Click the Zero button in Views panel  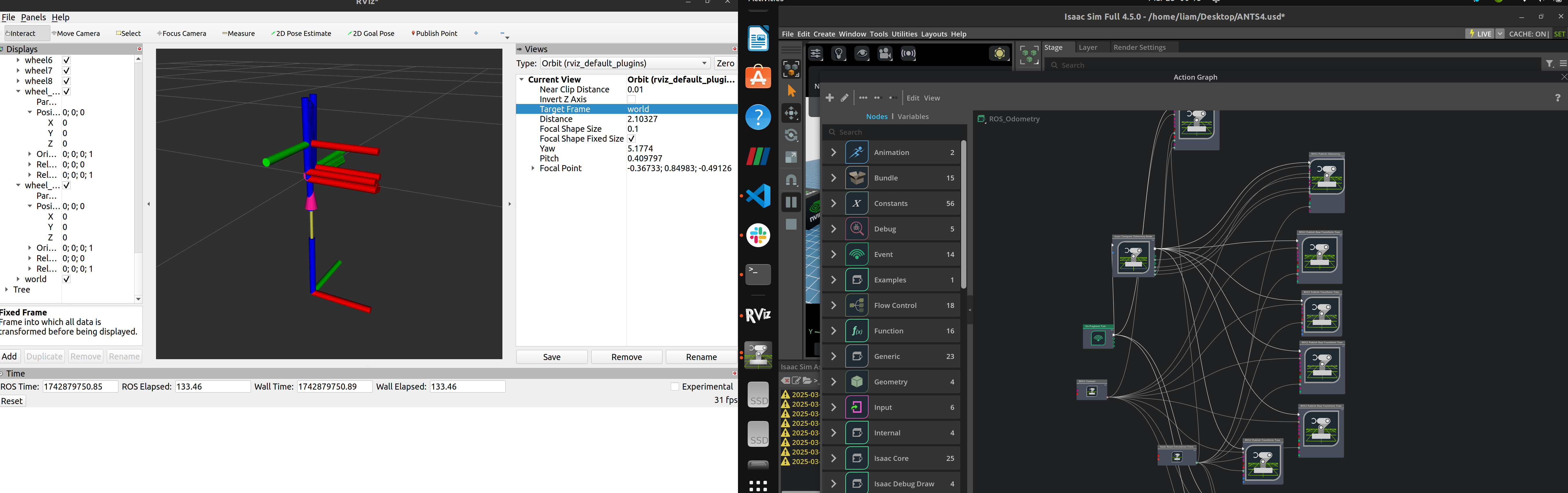(x=725, y=63)
